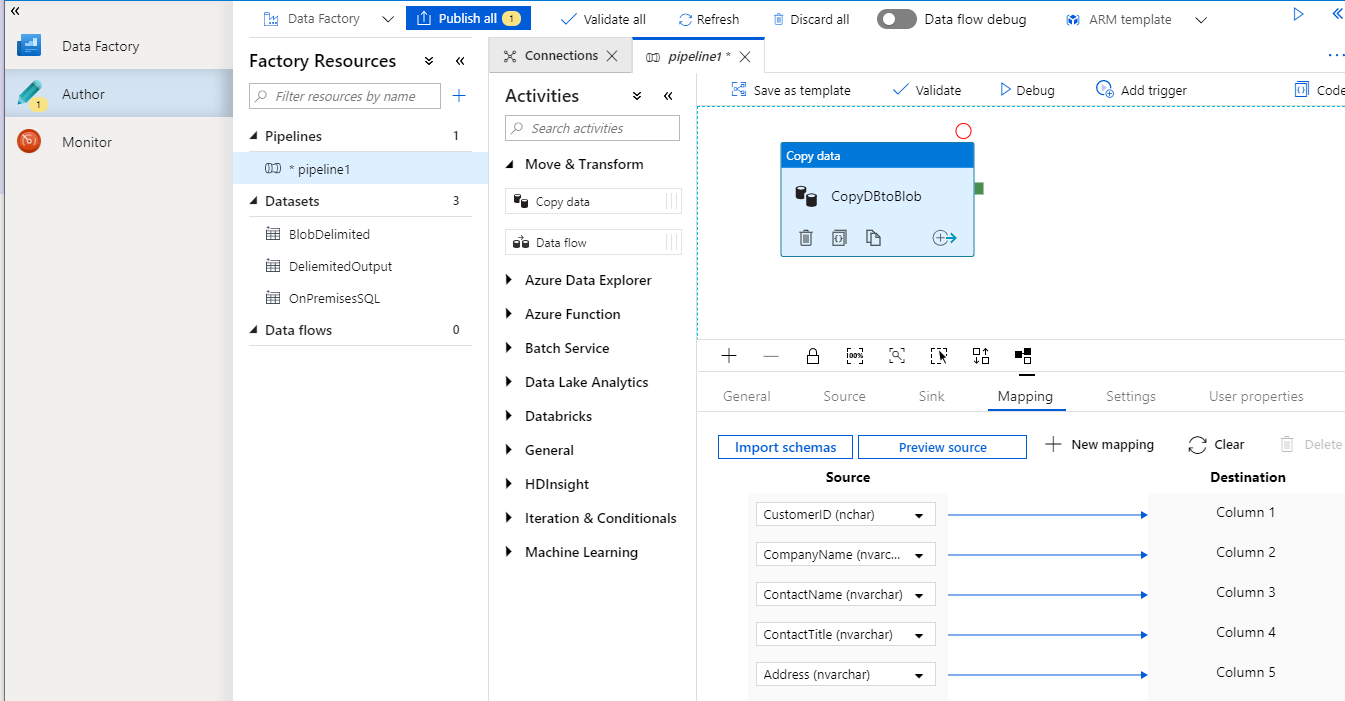Lock the pipeline canvas

[x=812, y=355]
